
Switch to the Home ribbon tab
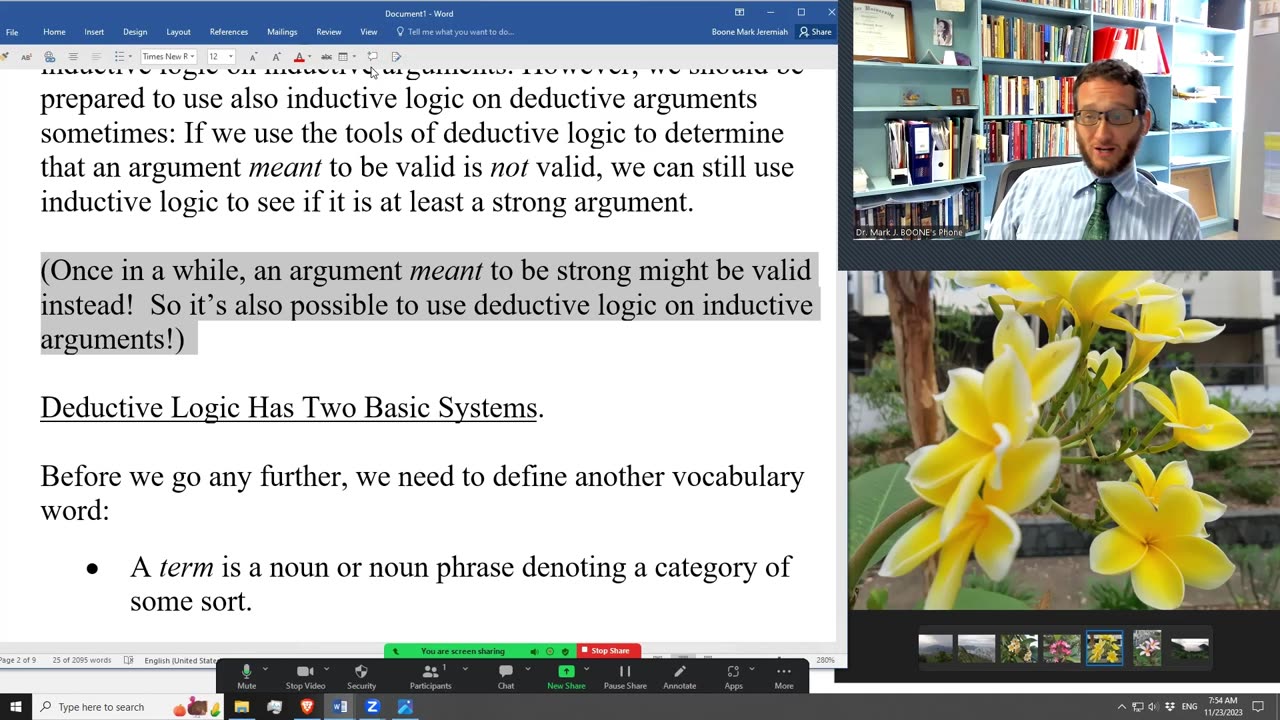[x=54, y=32]
